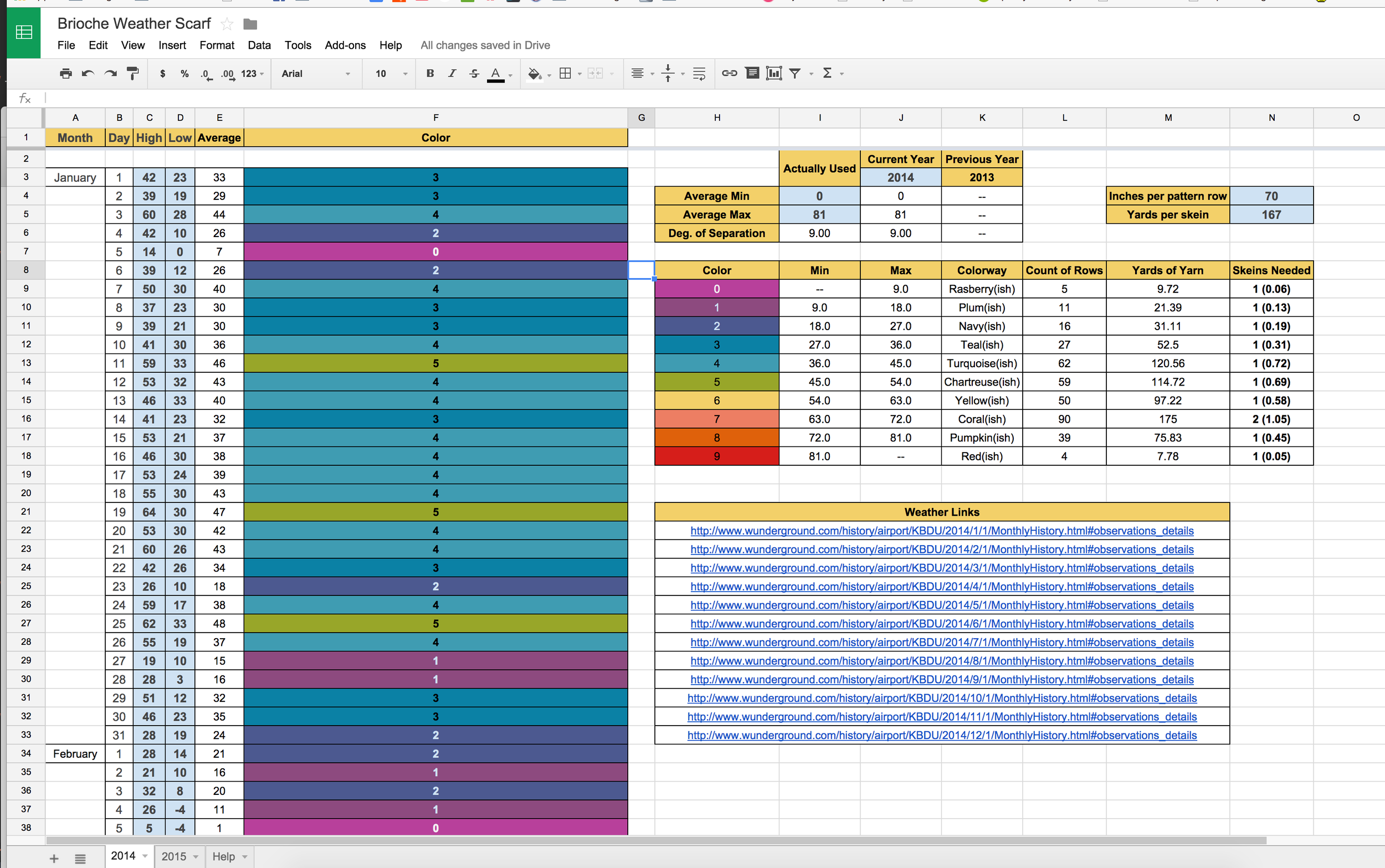
Task: Select the "Weather Links" header cell
Action: [x=942, y=512]
